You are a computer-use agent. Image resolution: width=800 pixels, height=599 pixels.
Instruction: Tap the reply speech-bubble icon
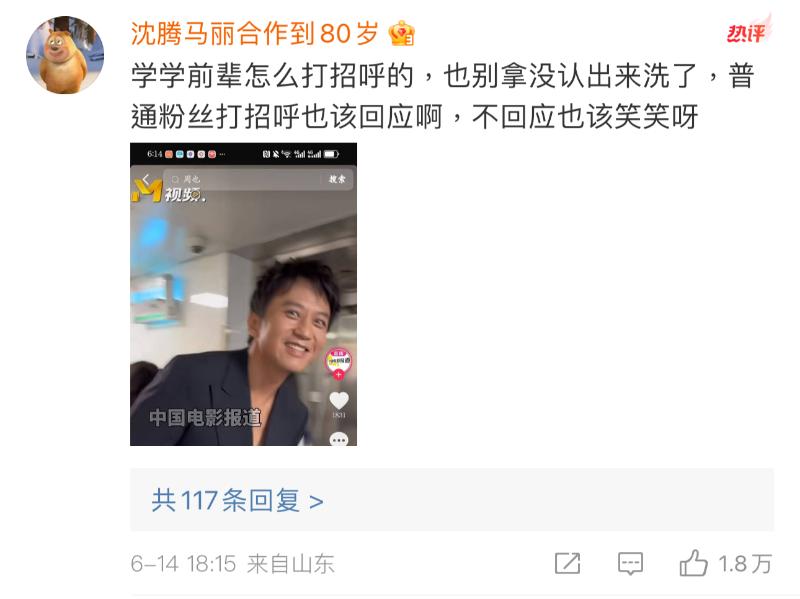coord(630,564)
